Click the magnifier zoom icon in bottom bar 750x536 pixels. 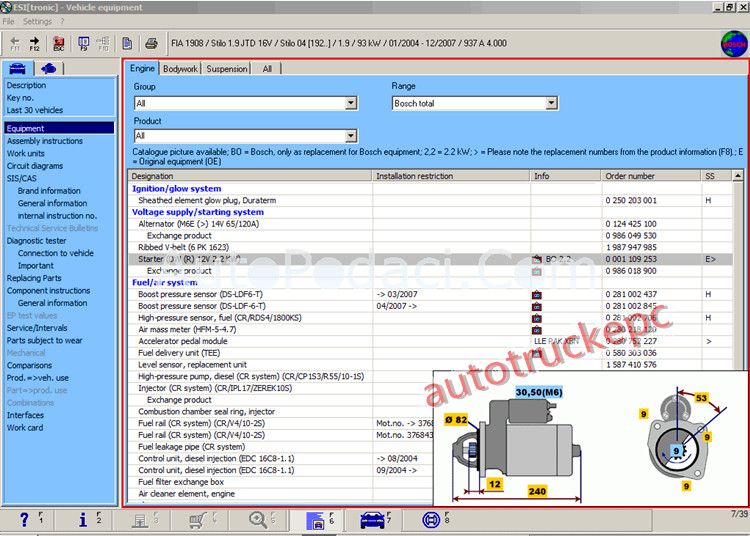click(x=258, y=519)
